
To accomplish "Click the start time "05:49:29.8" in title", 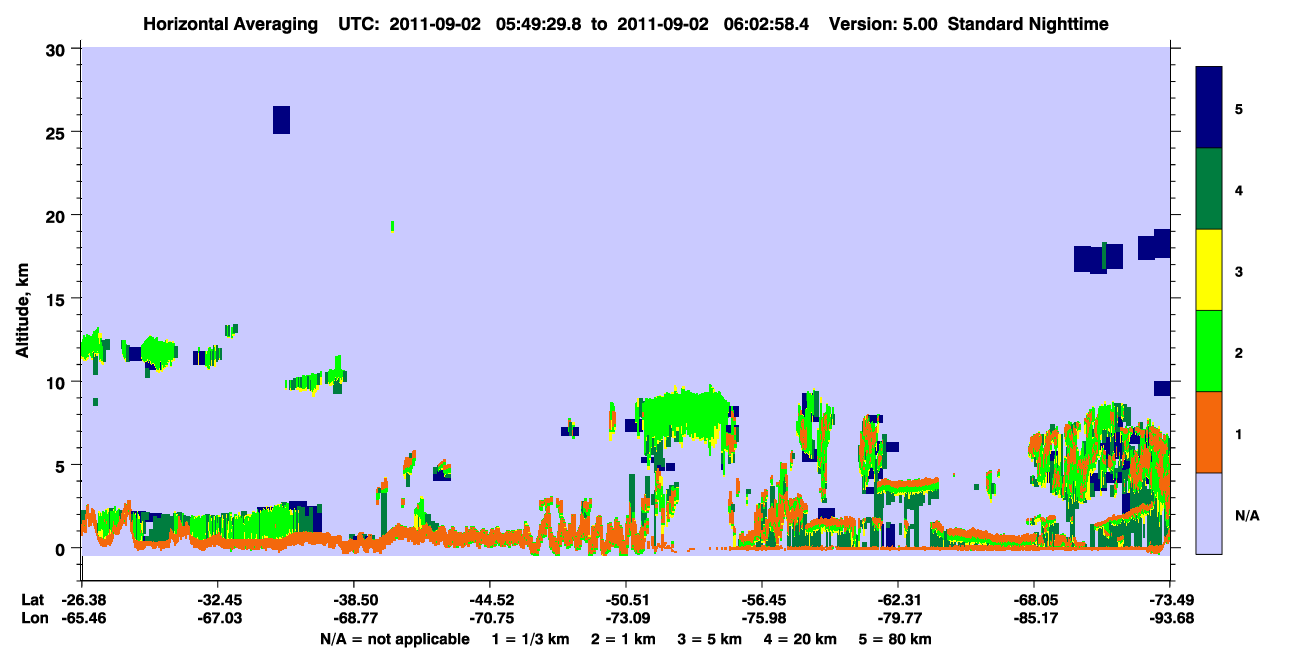I will pos(539,24).
